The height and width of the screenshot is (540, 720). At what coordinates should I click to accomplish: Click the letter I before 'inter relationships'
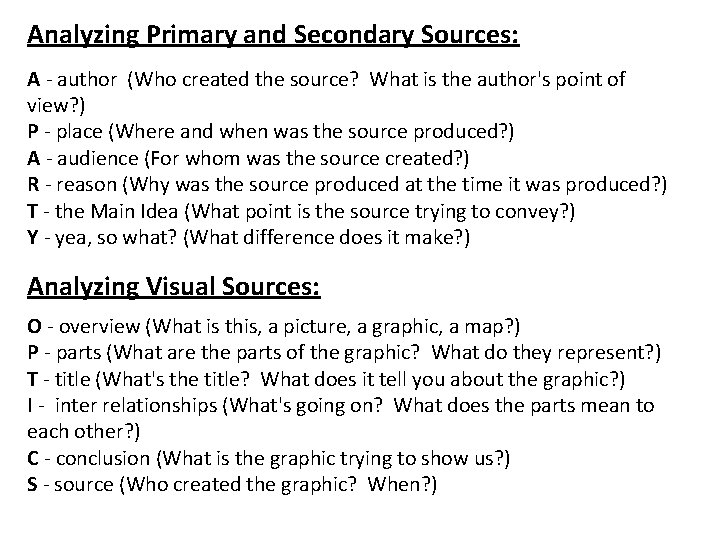30,405
